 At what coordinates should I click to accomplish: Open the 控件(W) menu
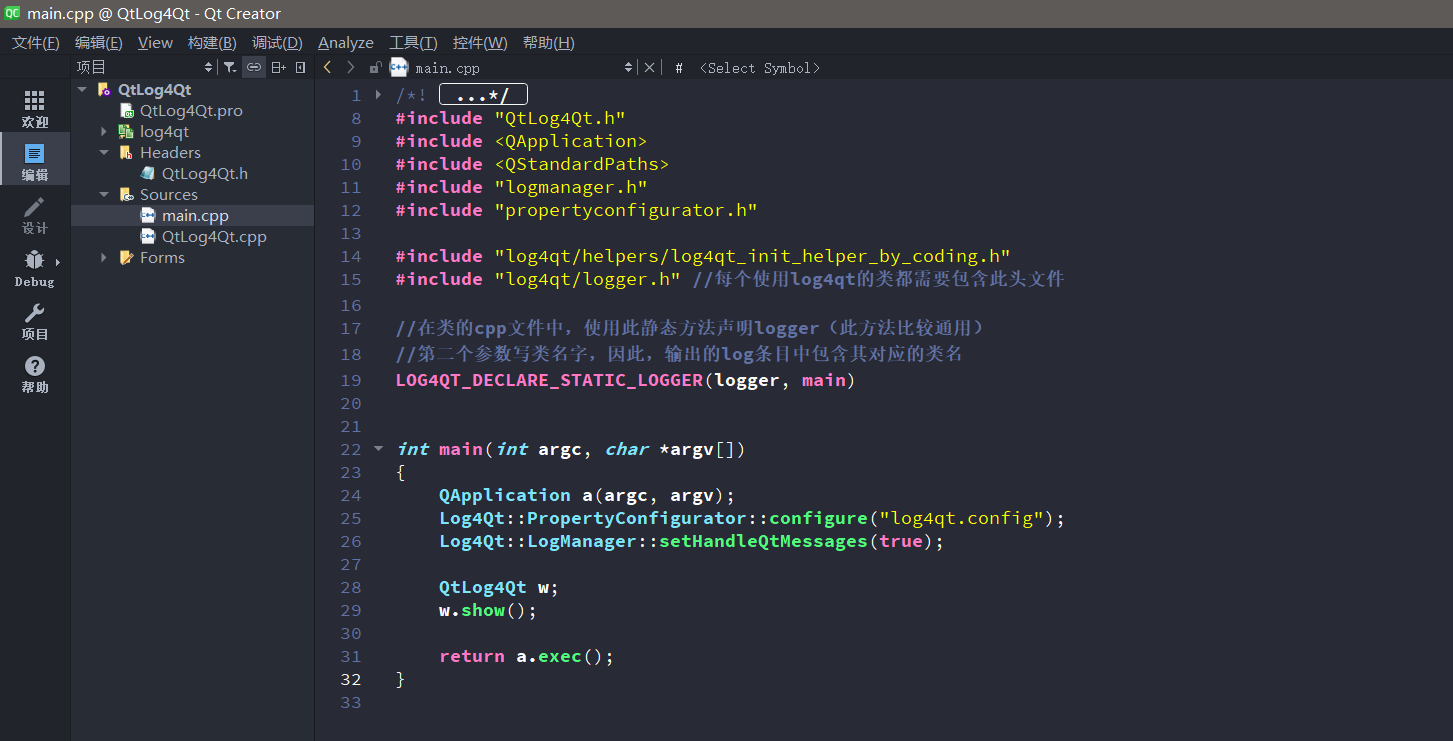[480, 42]
